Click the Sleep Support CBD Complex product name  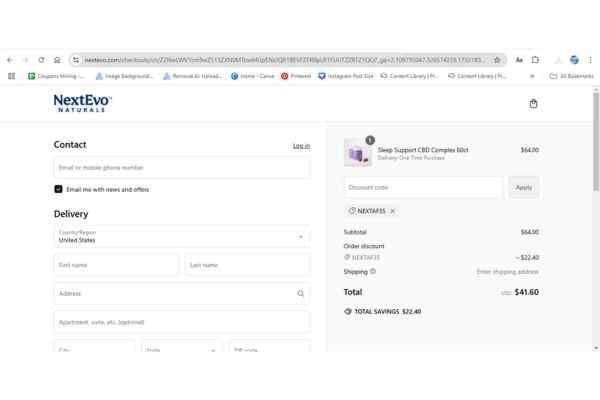423,150
